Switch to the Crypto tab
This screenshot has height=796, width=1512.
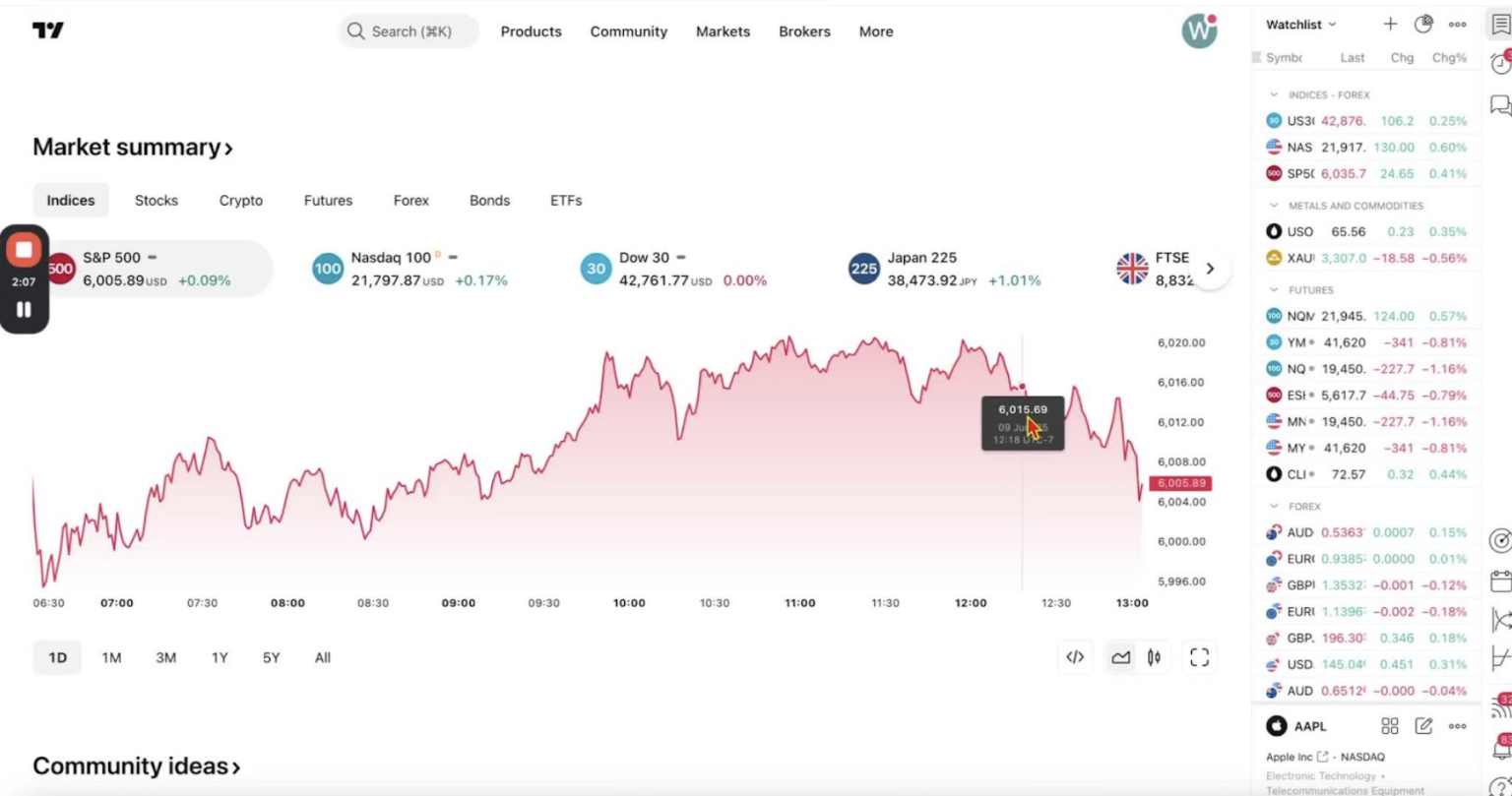point(240,200)
